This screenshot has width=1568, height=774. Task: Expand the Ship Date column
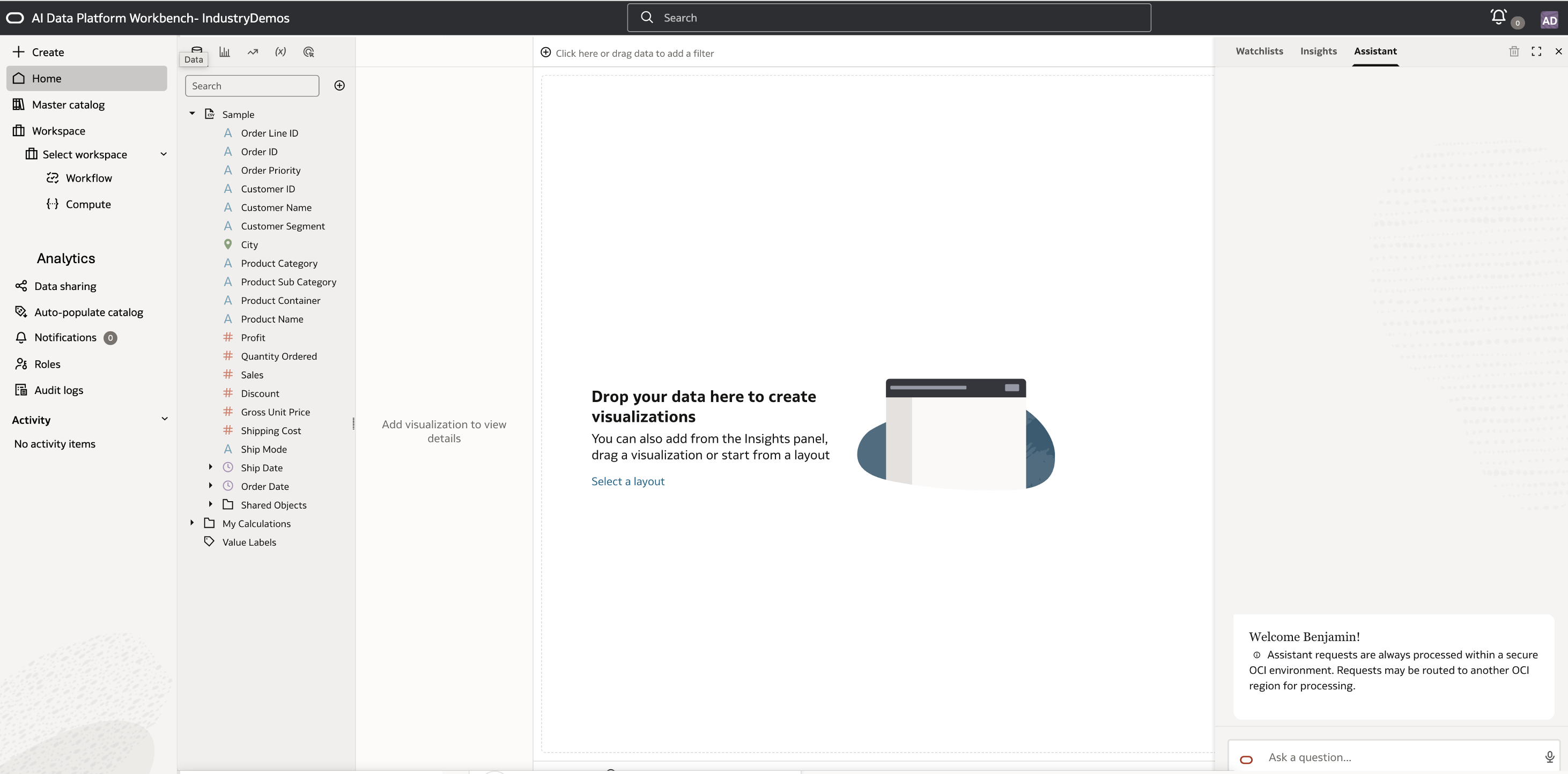point(211,467)
